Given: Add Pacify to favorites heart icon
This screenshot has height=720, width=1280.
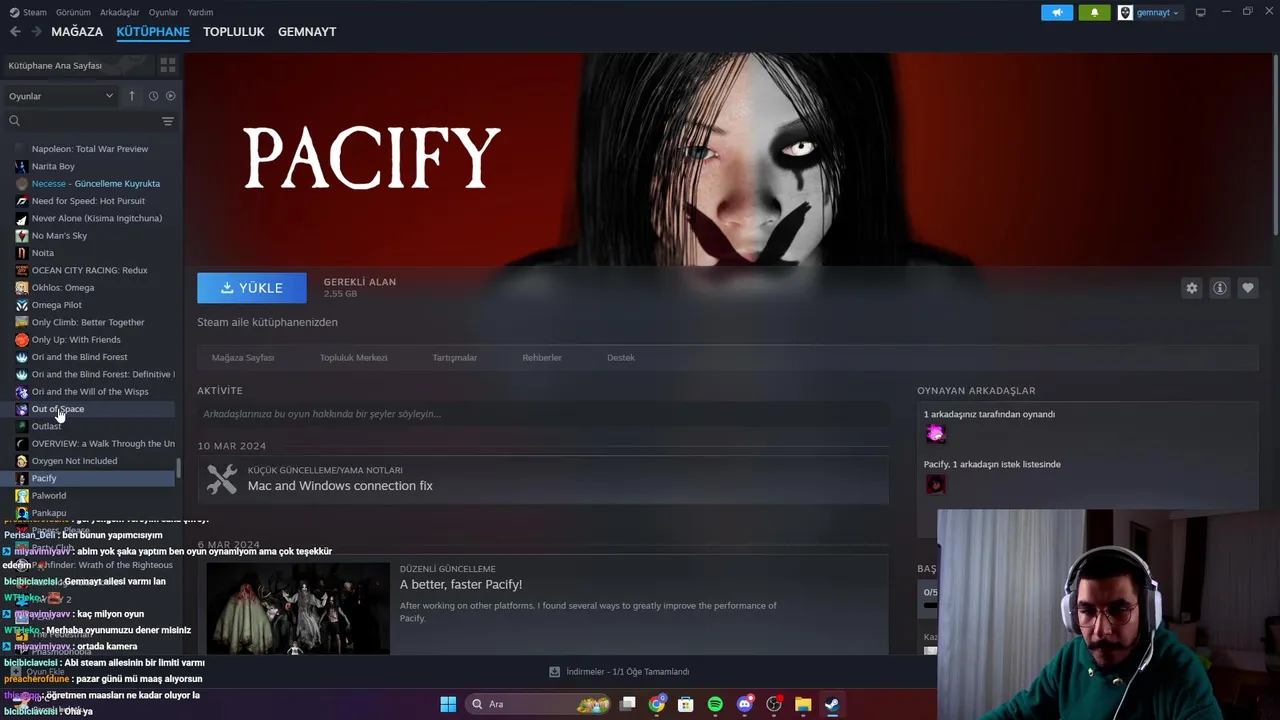Looking at the screenshot, I should pos(1248,288).
